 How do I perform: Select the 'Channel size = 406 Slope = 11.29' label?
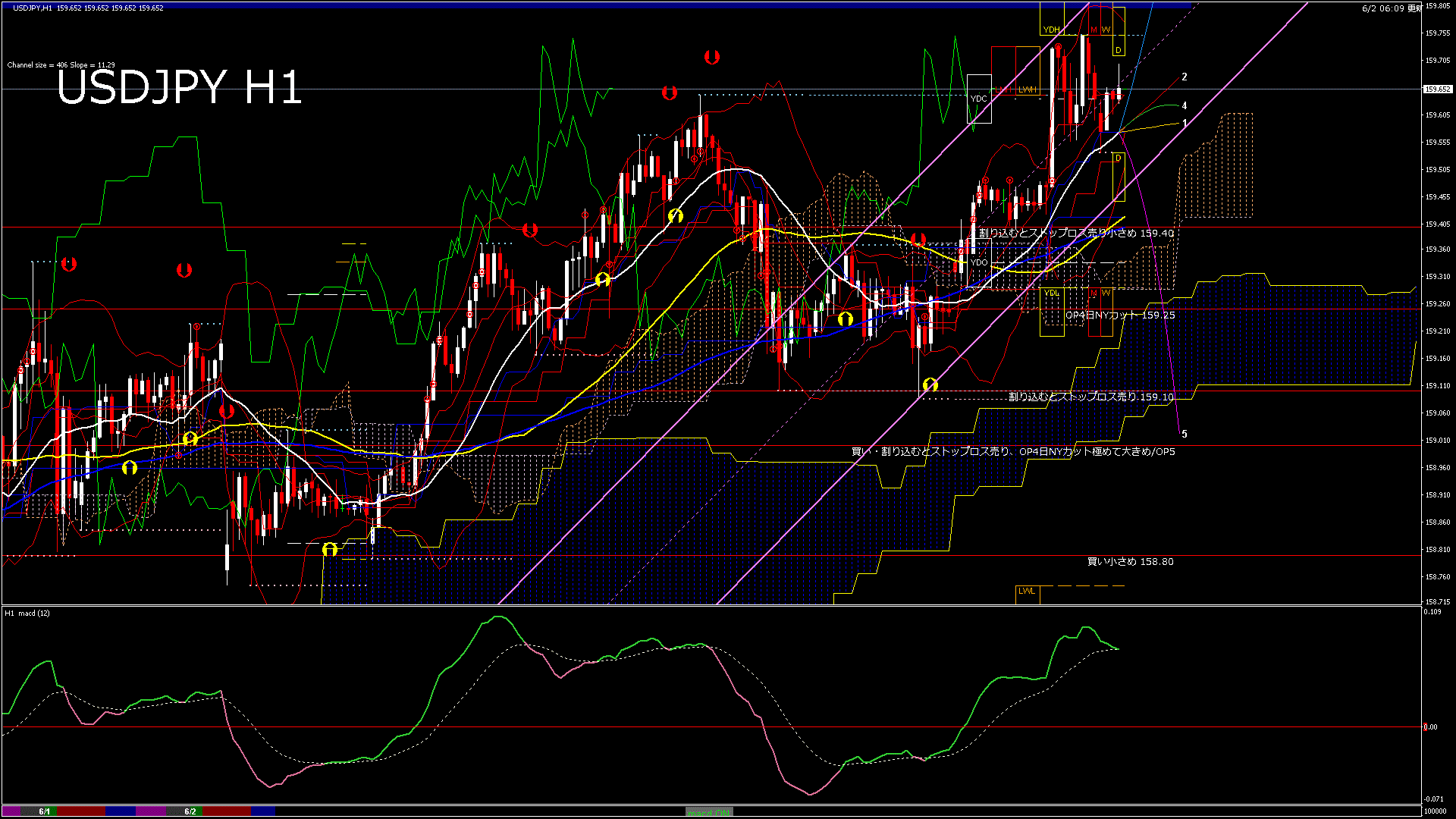click(61, 65)
